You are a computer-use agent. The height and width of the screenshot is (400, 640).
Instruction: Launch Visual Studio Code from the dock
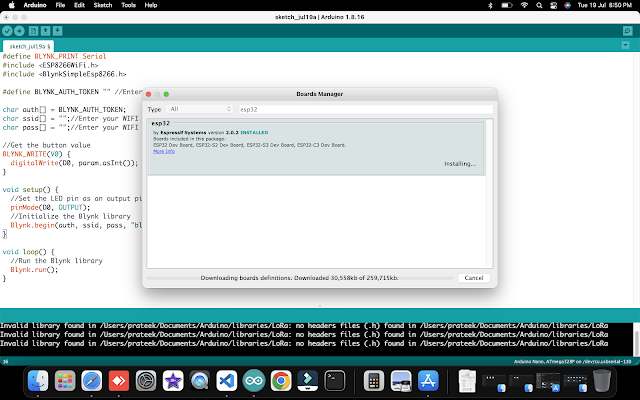coord(225,380)
